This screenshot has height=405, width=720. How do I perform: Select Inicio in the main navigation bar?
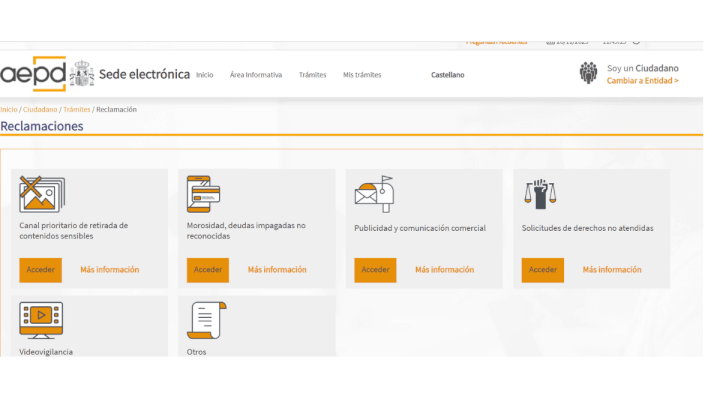[204, 75]
